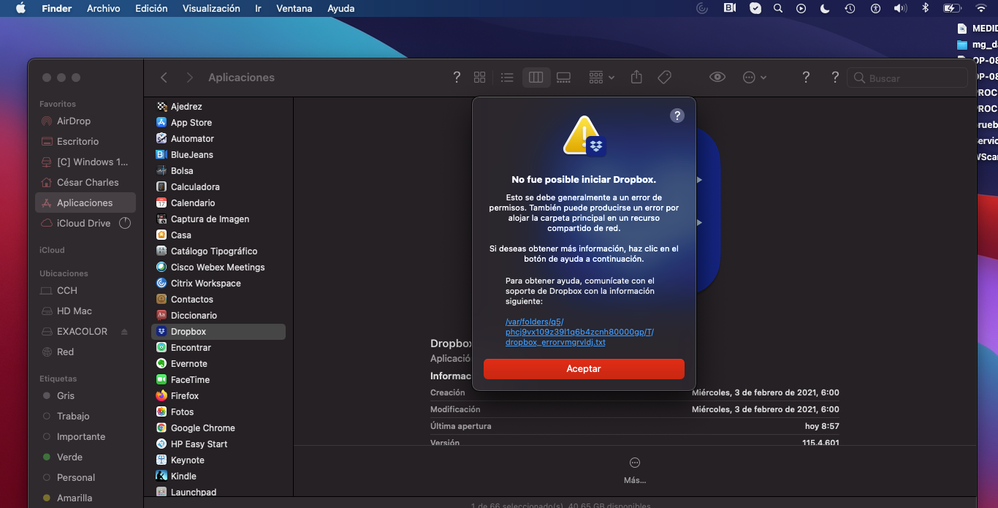This screenshot has width=998, height=508.
Task: Select AirDrop in sidebar favorites
Action: click(x=85, y=121)
